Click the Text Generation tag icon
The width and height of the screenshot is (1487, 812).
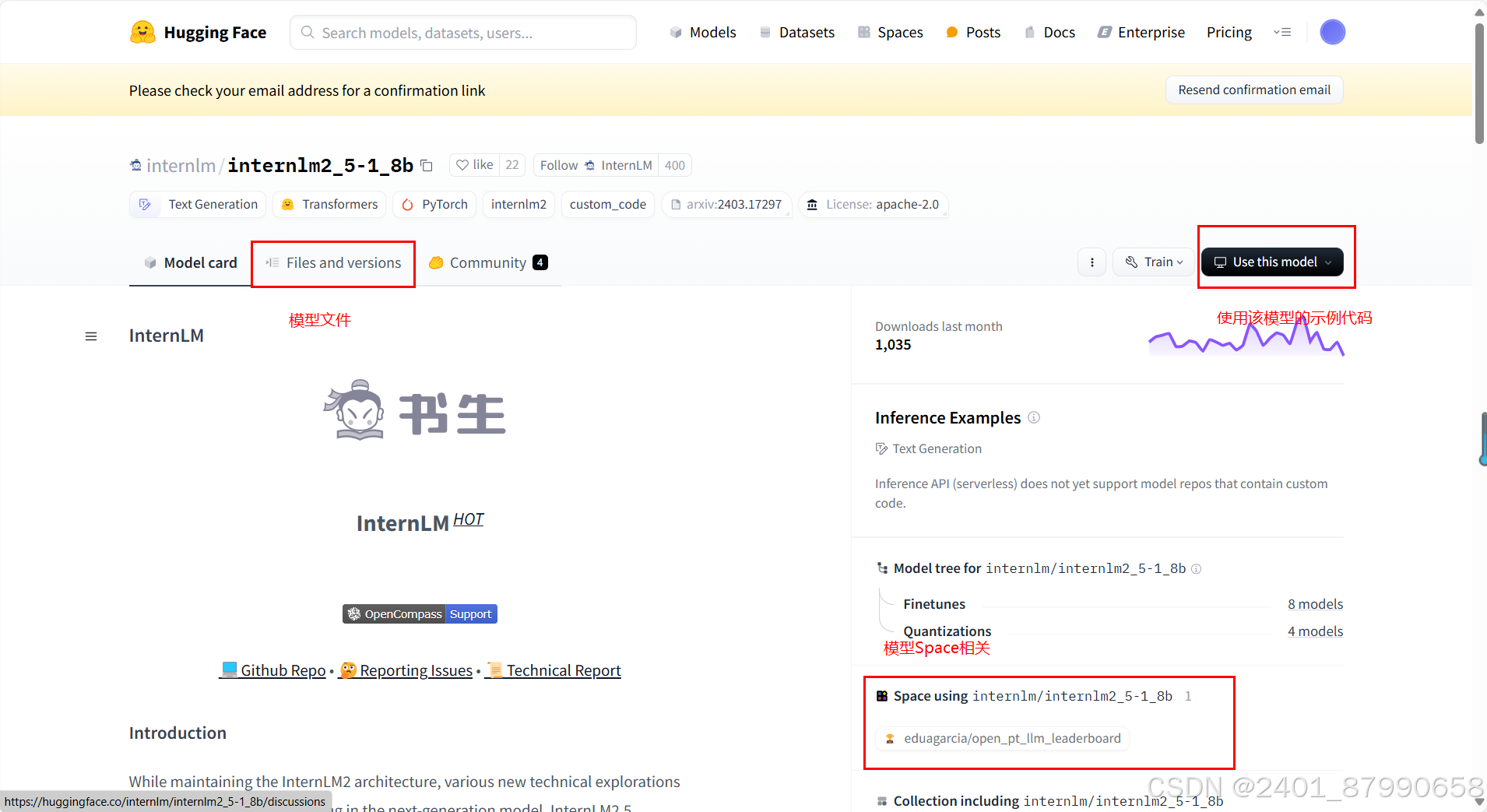tap(145, 204)
